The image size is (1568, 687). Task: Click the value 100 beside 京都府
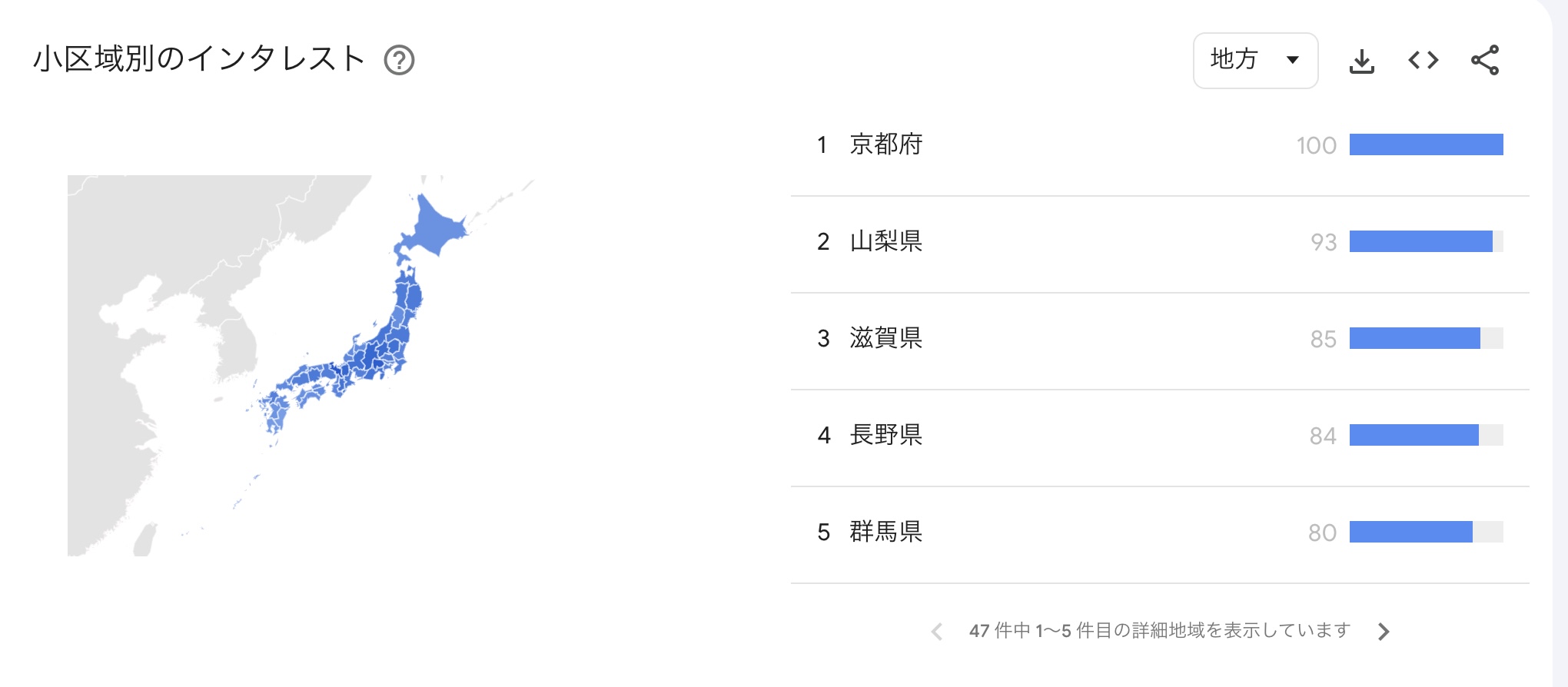(1316, 145)
